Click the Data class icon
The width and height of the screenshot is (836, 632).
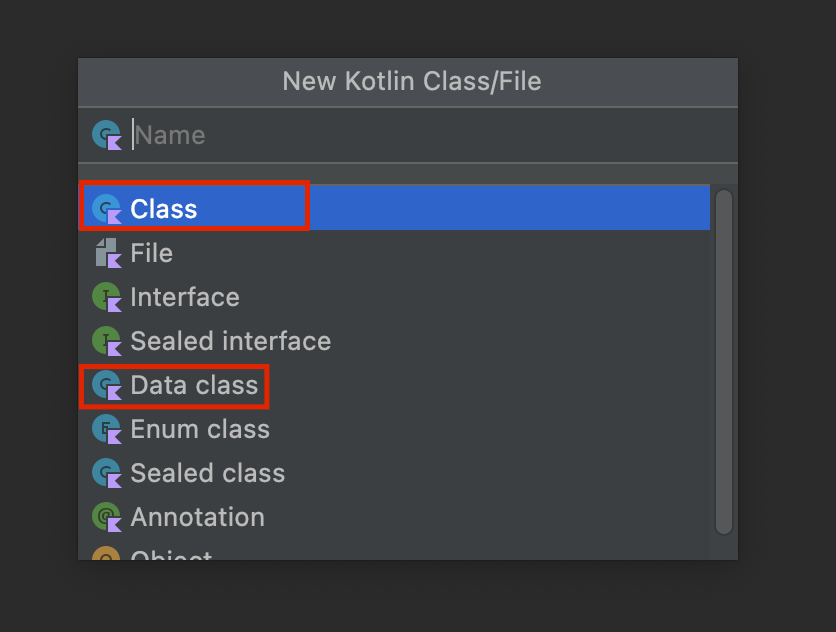click(x=107, y=385)
